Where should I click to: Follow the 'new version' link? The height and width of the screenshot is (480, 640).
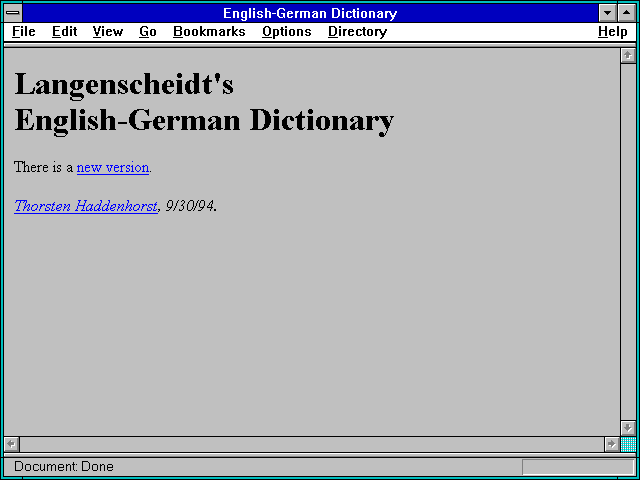(x=113, y=167)
